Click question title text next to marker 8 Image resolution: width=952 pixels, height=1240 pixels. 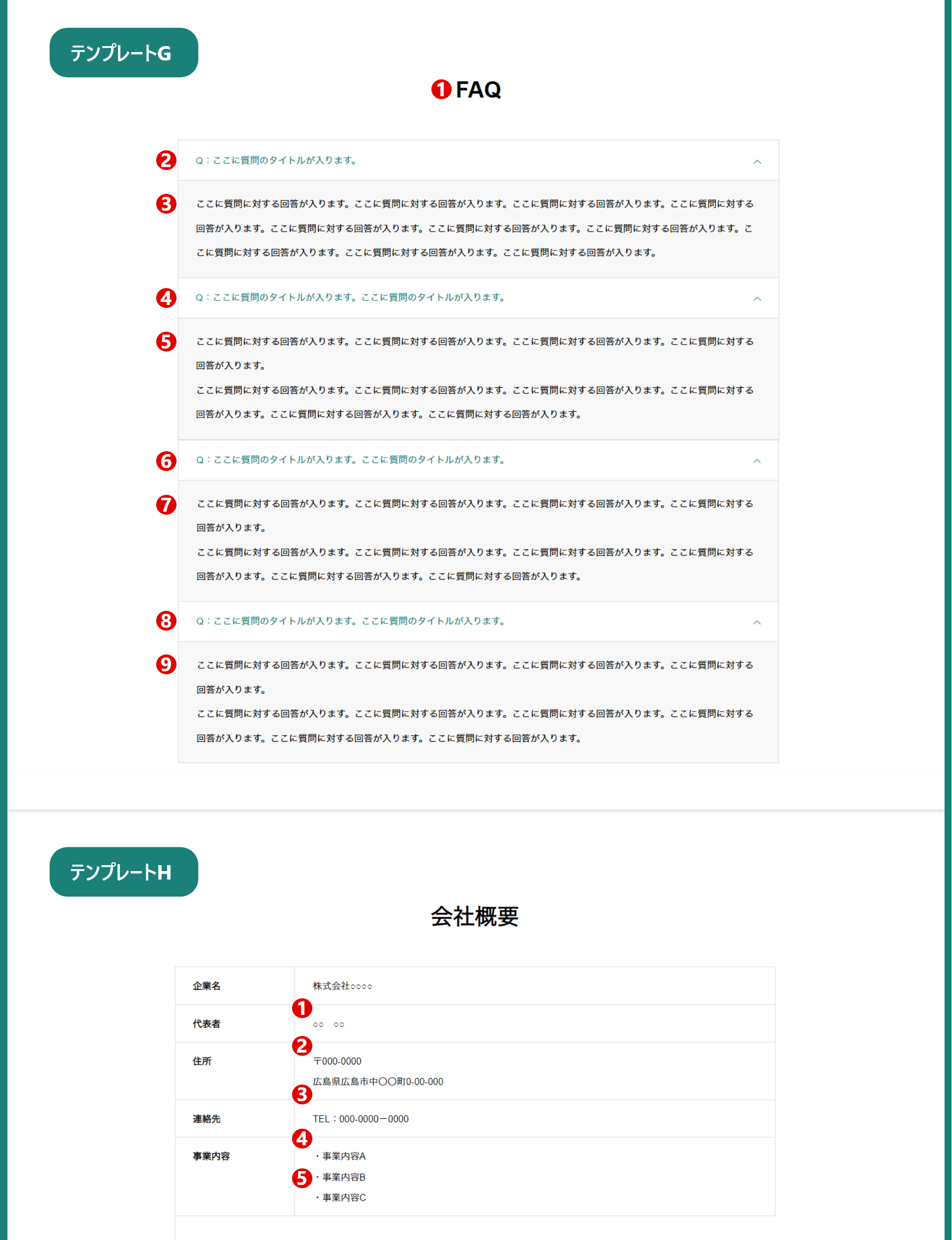tap(351, 621)
